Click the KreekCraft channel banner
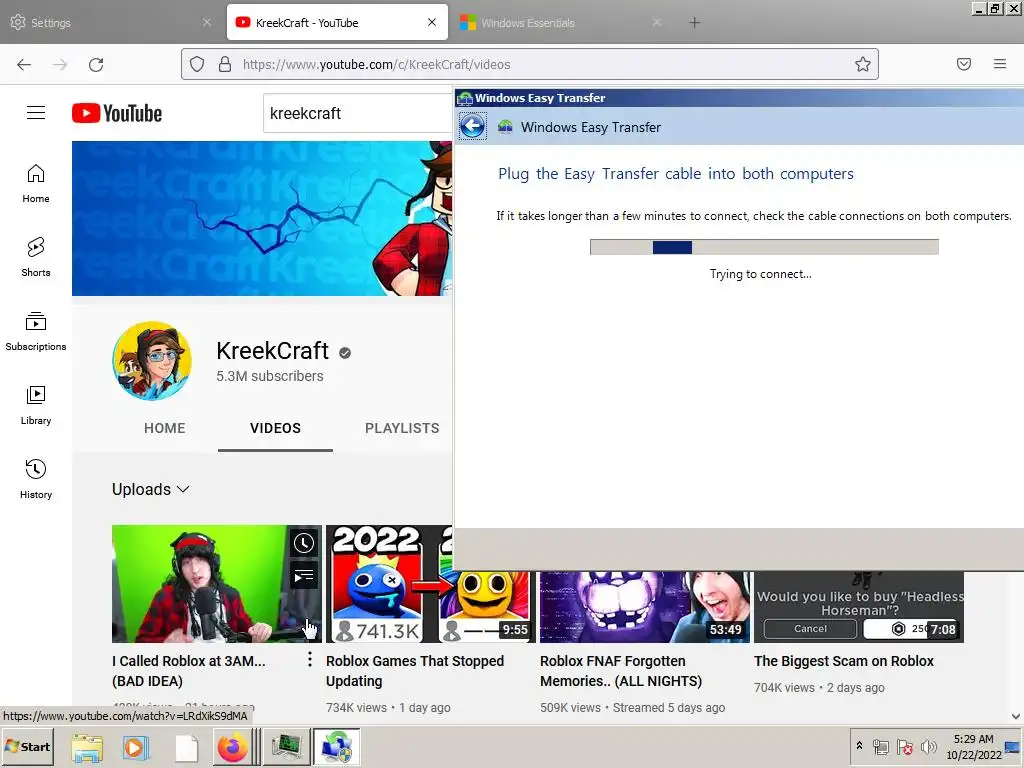 coord(262,218)
